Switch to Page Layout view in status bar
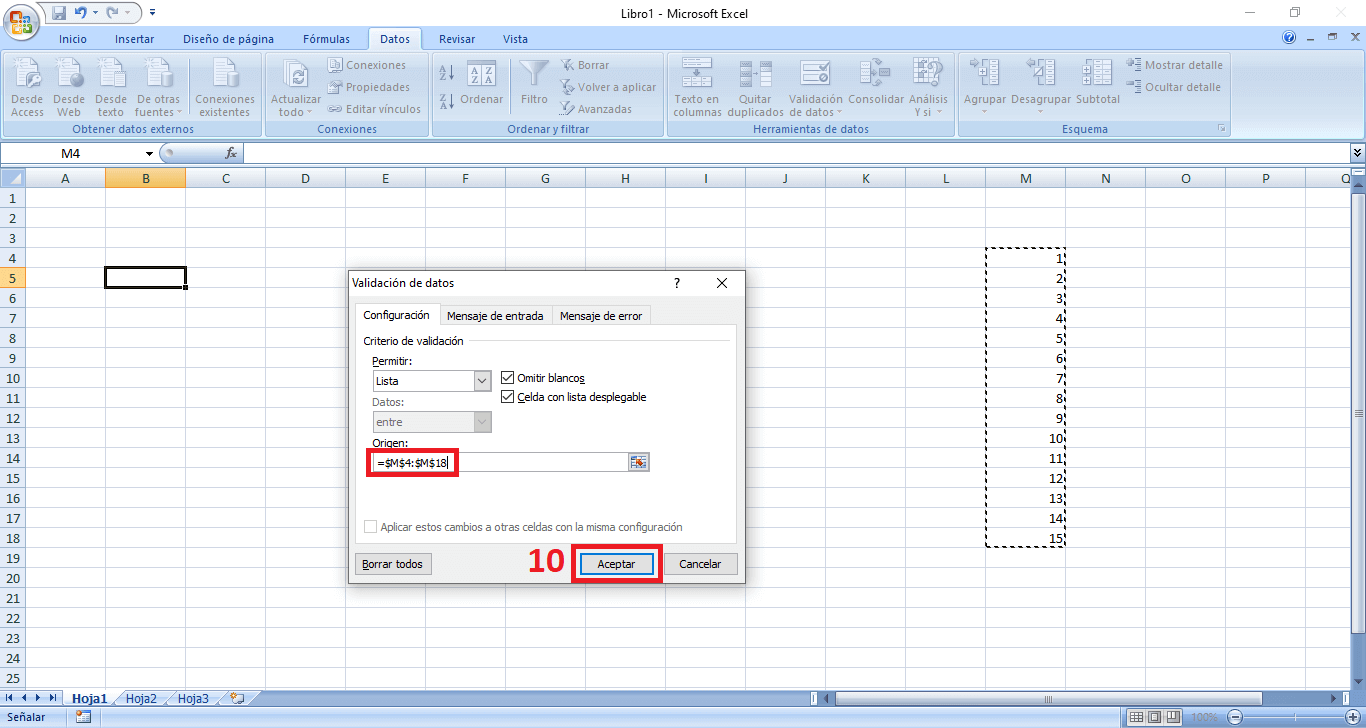This screenshot has width=1366, height=728. click(1154, 718)
